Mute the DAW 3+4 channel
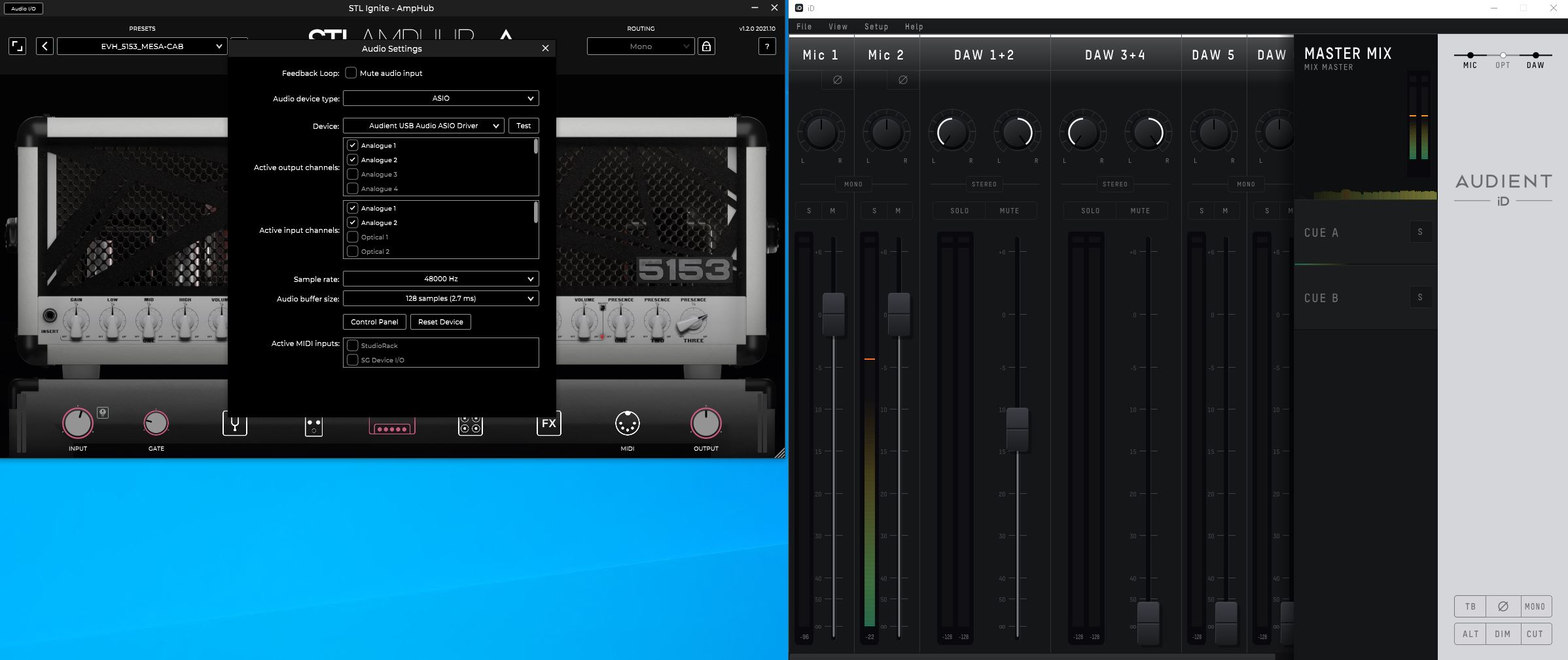The image size is (1568, 660). [x=1140, y=211]
